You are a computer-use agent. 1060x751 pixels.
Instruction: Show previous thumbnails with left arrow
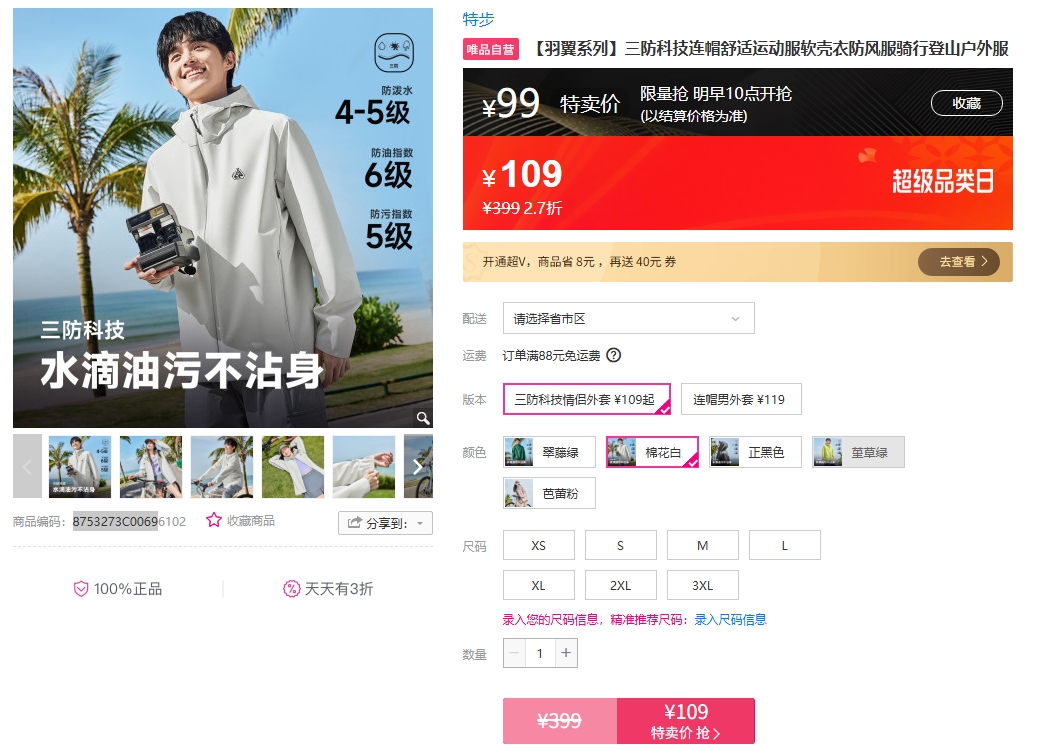point(27,466)
